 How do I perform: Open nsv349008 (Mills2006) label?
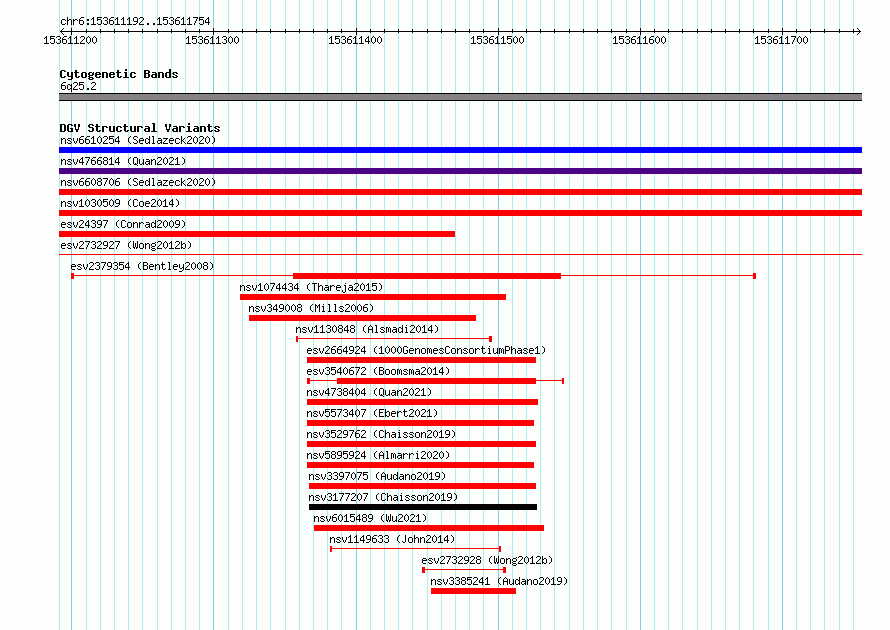point(311,308)
